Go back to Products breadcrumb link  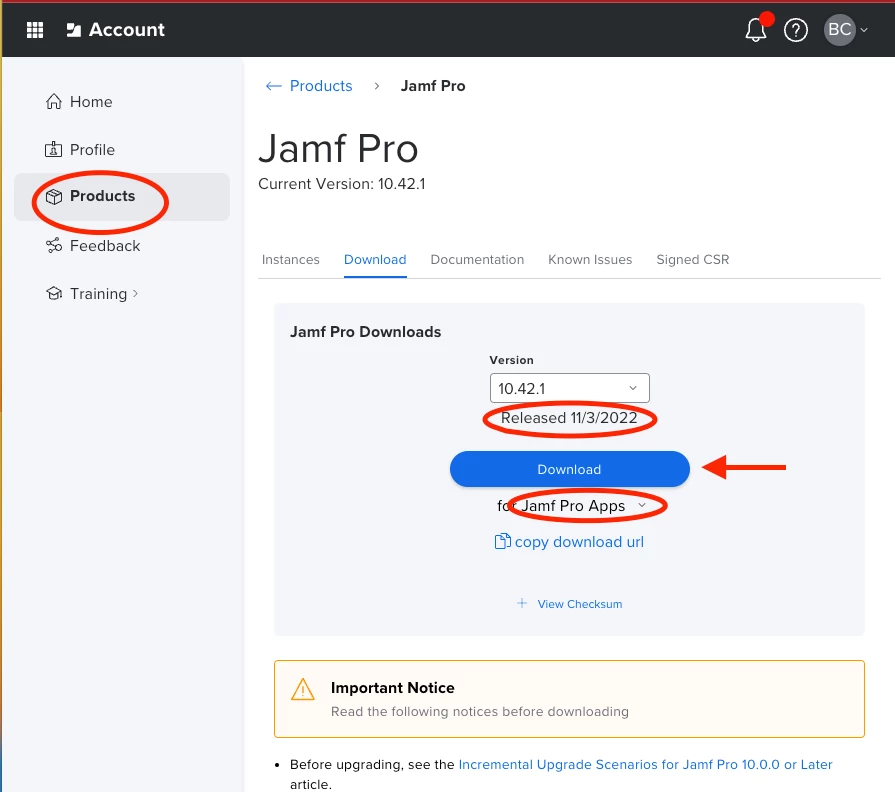tap(321, 86)
